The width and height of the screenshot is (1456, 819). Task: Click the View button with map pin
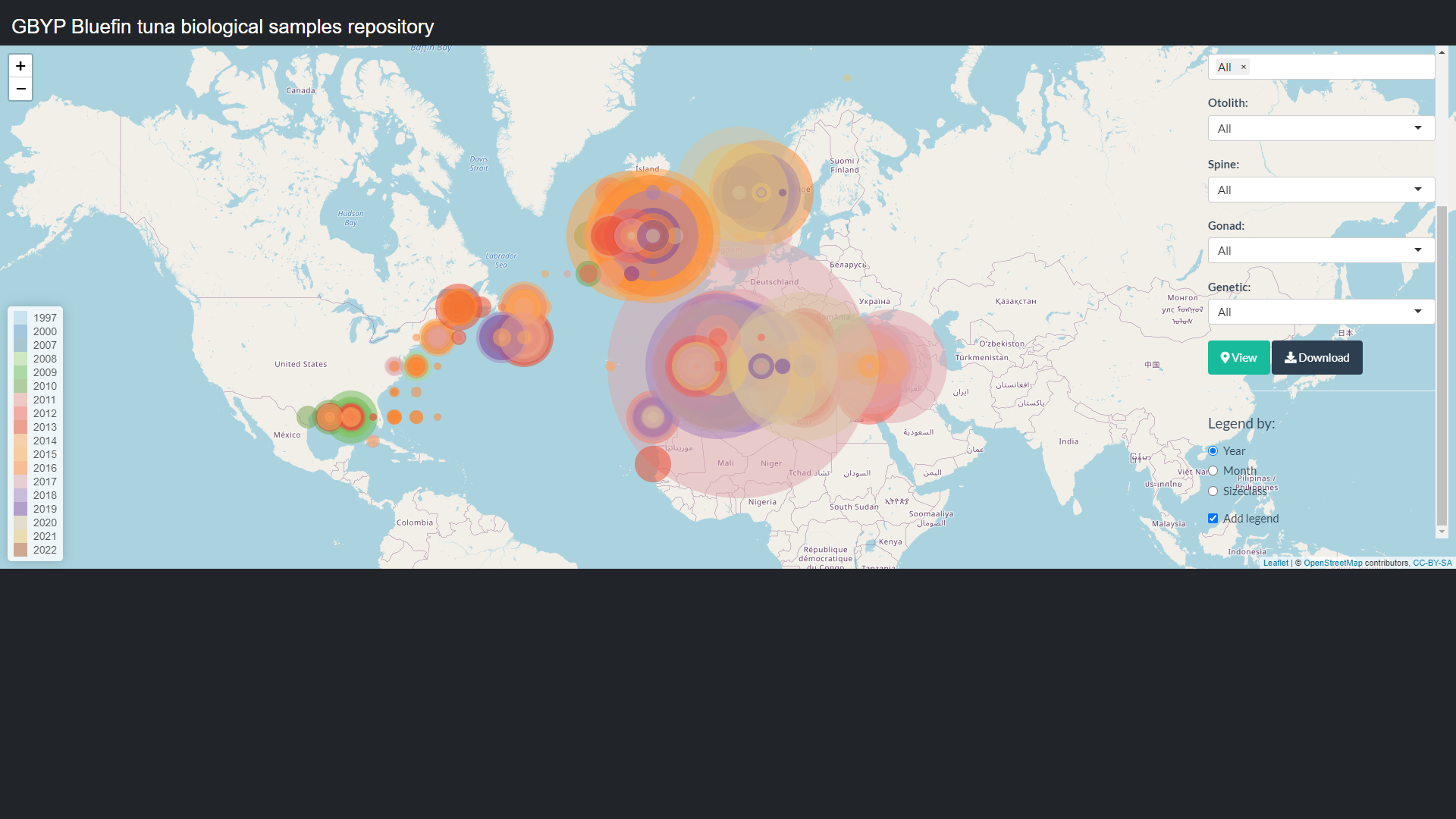1238,358
